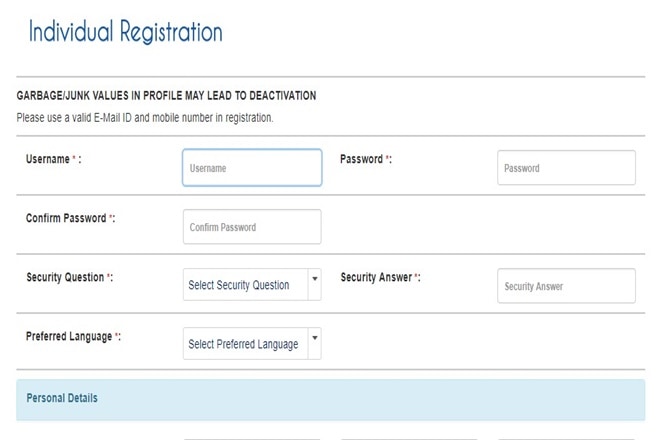
Task: Click the Username input field
Action: tap(252, 168)
